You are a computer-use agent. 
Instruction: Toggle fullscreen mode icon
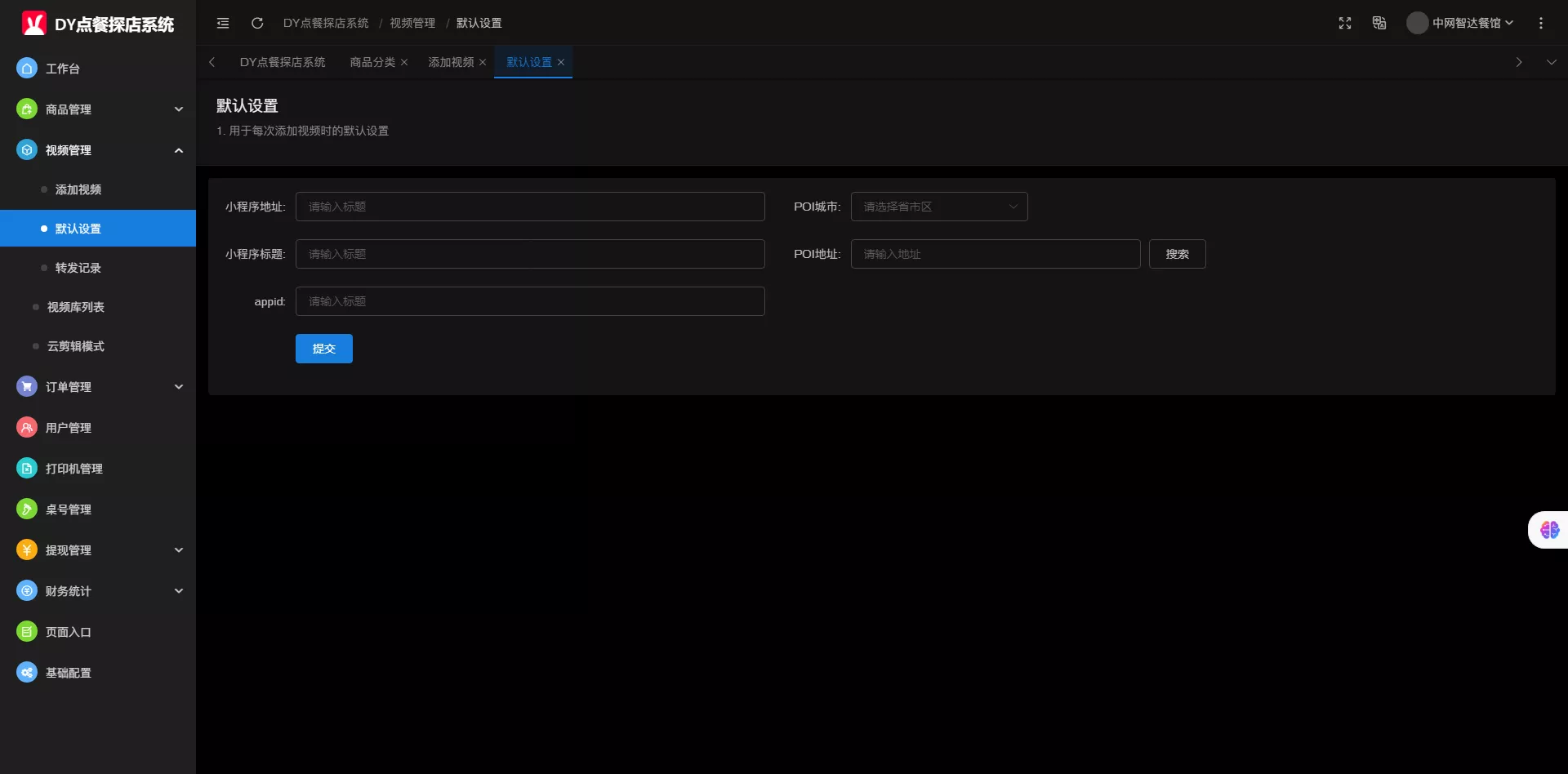1345,23
